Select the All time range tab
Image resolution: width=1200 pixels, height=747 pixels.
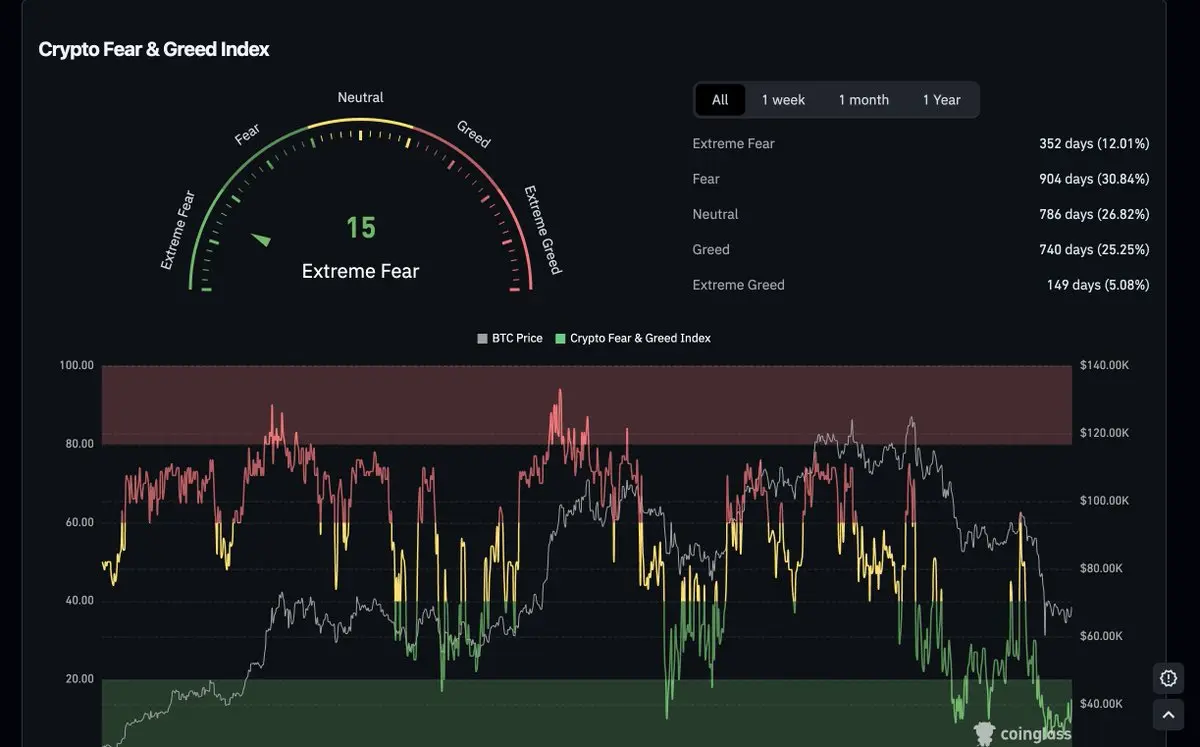(x=720, y=100)
